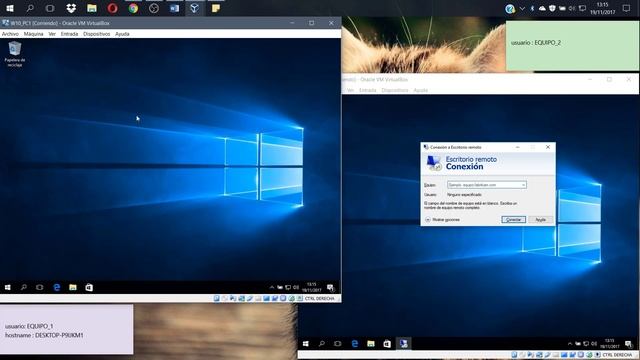Click 'CTRL DERECHA' host key label in W10_PC1
The width and height of the screenshot is (640, 360).
point(320,298)
